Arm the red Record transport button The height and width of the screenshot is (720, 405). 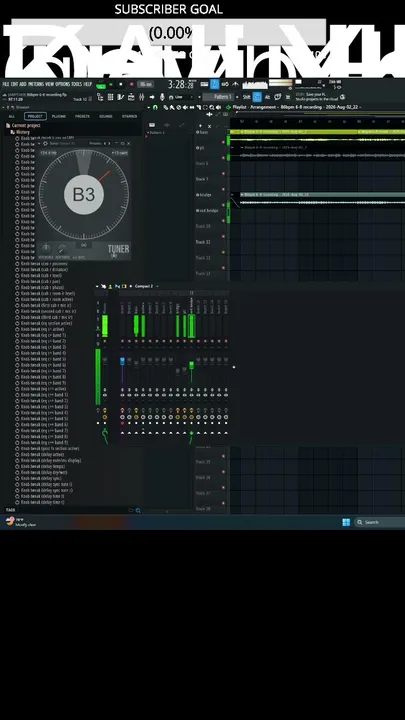[132, 84]
